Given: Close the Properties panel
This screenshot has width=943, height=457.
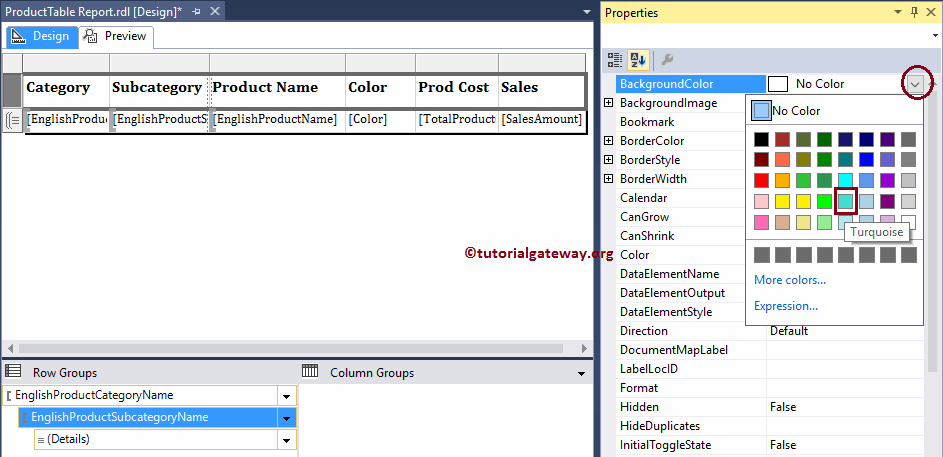Looking at the screenshot, I should pos(931,13).
